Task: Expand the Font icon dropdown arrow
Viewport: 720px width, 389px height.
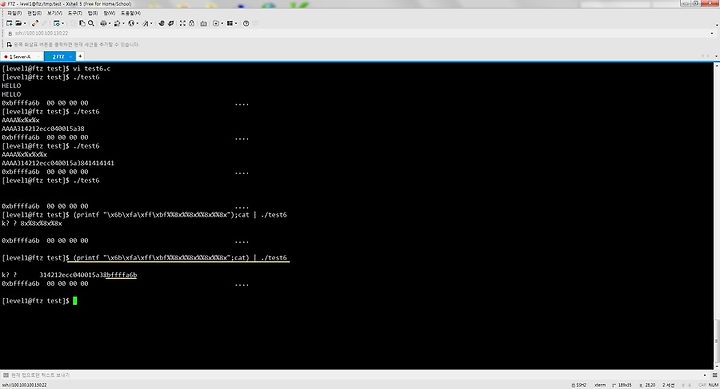Action: pos(152,23)
